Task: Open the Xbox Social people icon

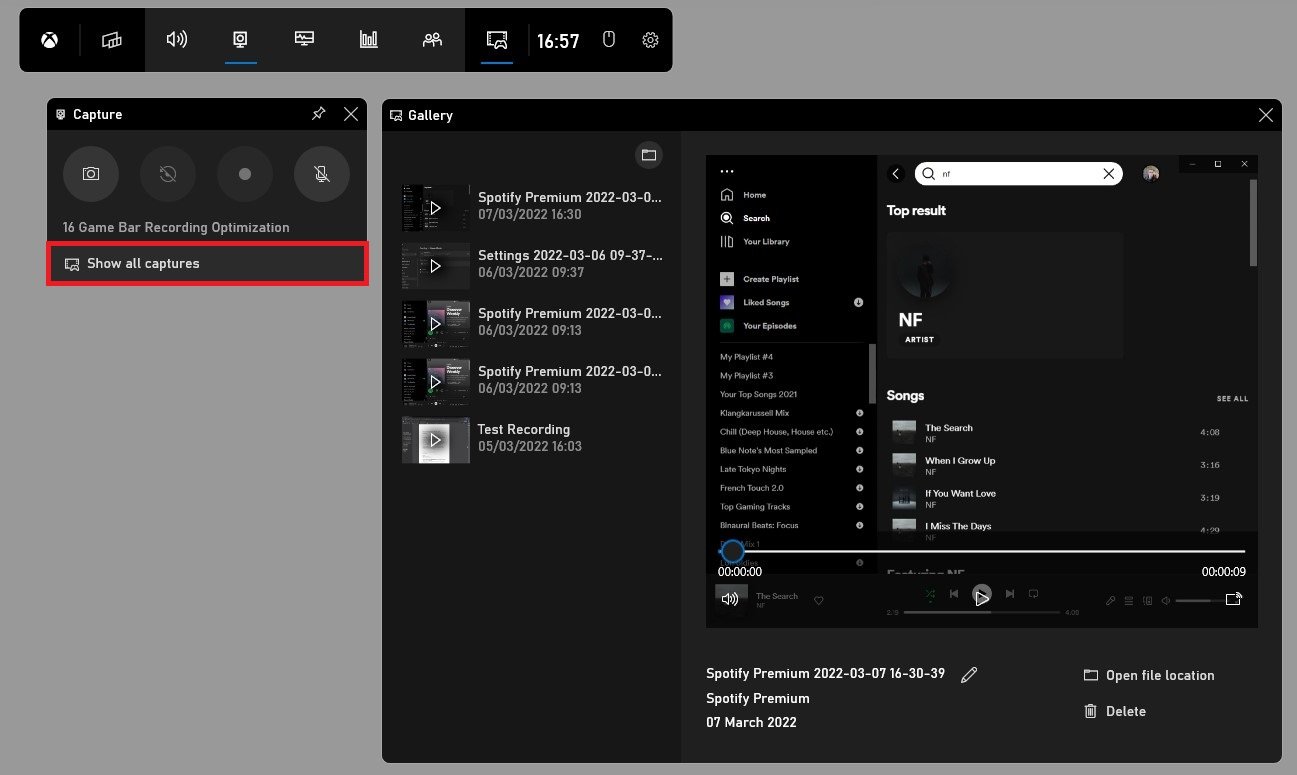Action: click(432, 40)
